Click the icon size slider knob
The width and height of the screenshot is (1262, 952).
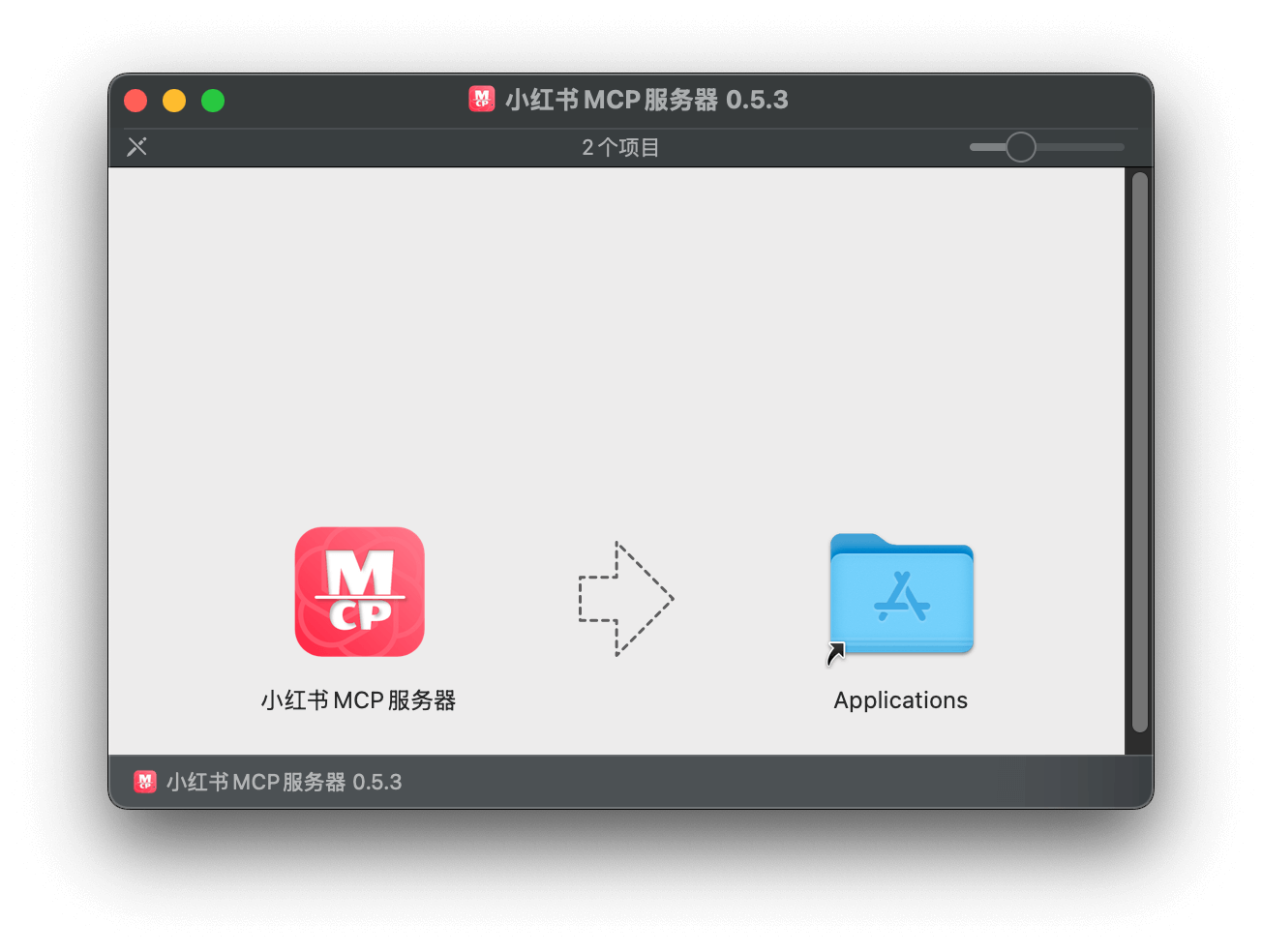(x=1020, y=147)
